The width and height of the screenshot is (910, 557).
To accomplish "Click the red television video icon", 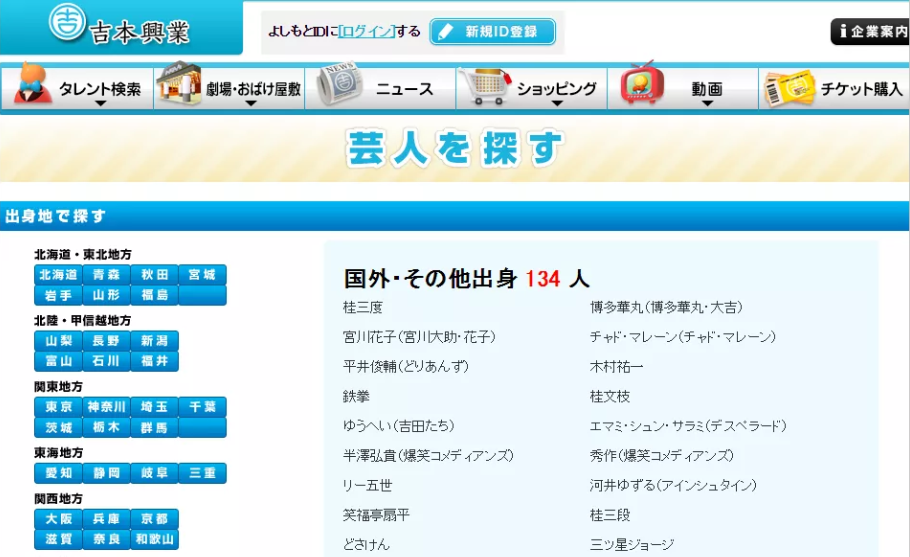I will coord(641,84).
